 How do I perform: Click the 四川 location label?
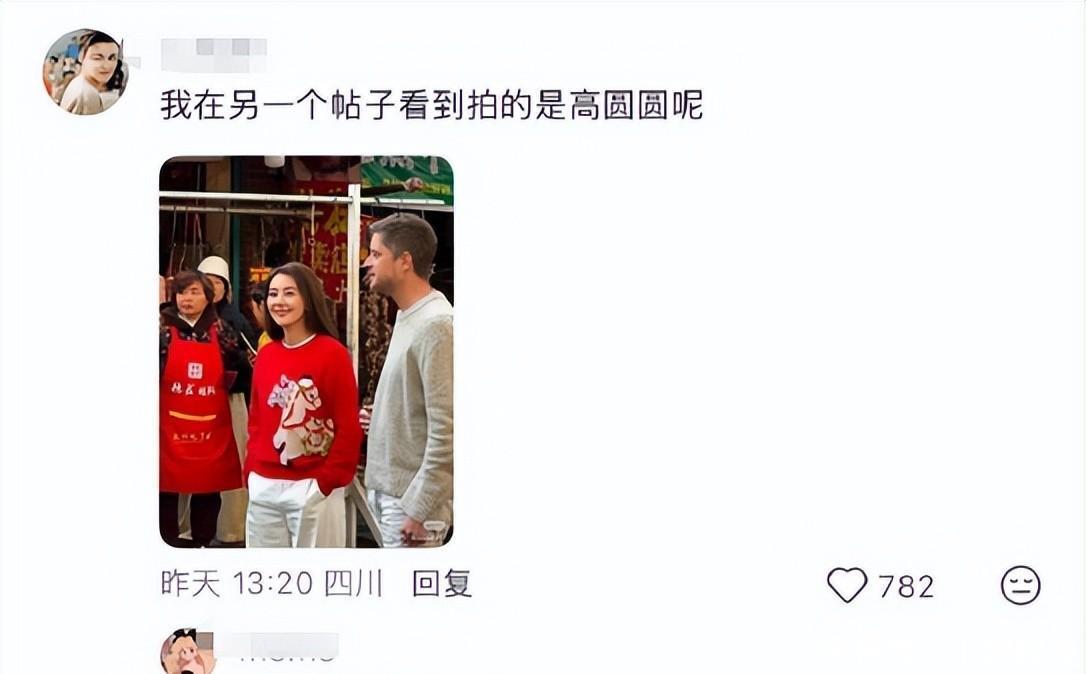354,584
